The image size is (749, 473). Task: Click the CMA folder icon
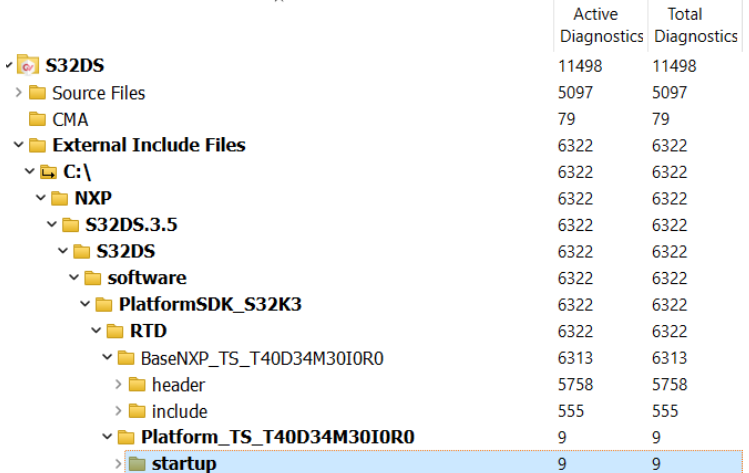pyautogui.click(x=37, y=118)
